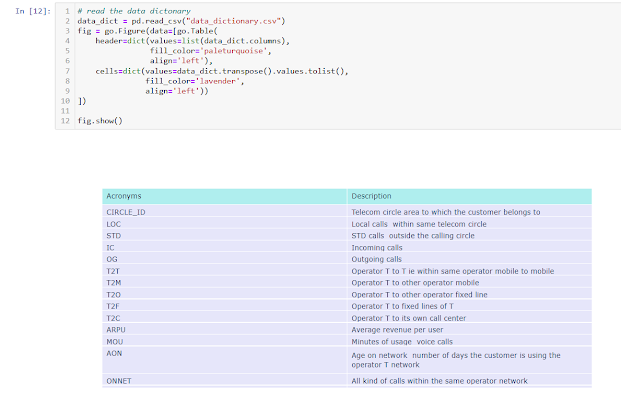Click the 'Age on network' description cell
Screen dimensions: 621x394
pyautogui.click(x=469, y=360)
